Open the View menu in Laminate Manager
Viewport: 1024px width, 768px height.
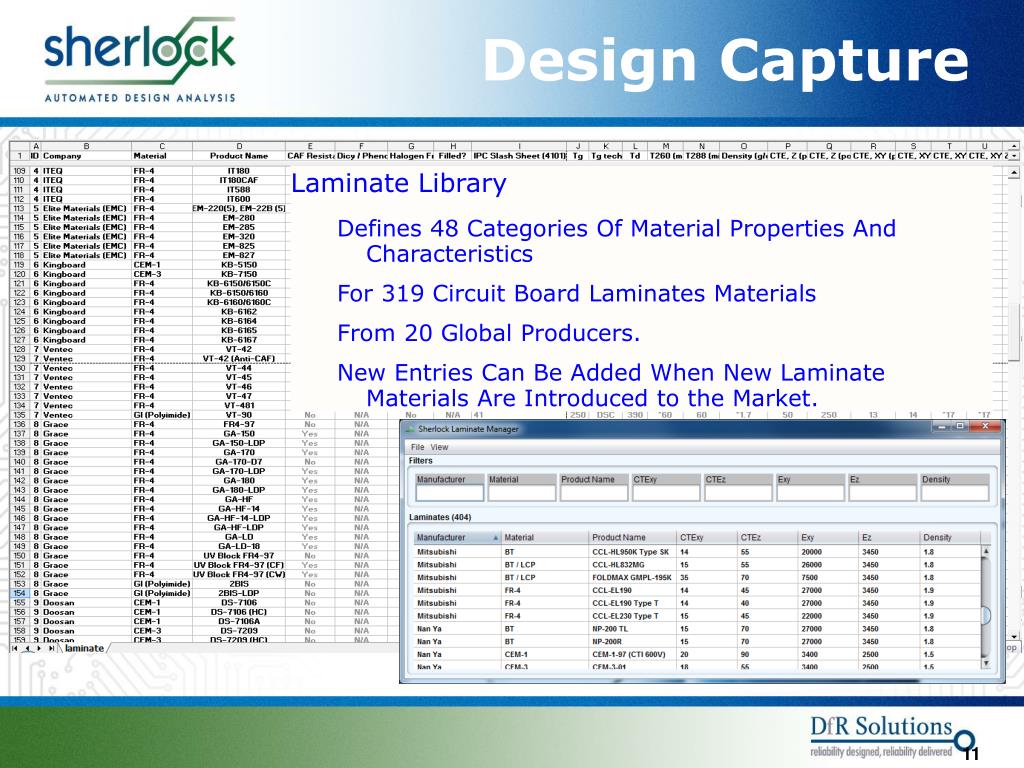[440, 447]
